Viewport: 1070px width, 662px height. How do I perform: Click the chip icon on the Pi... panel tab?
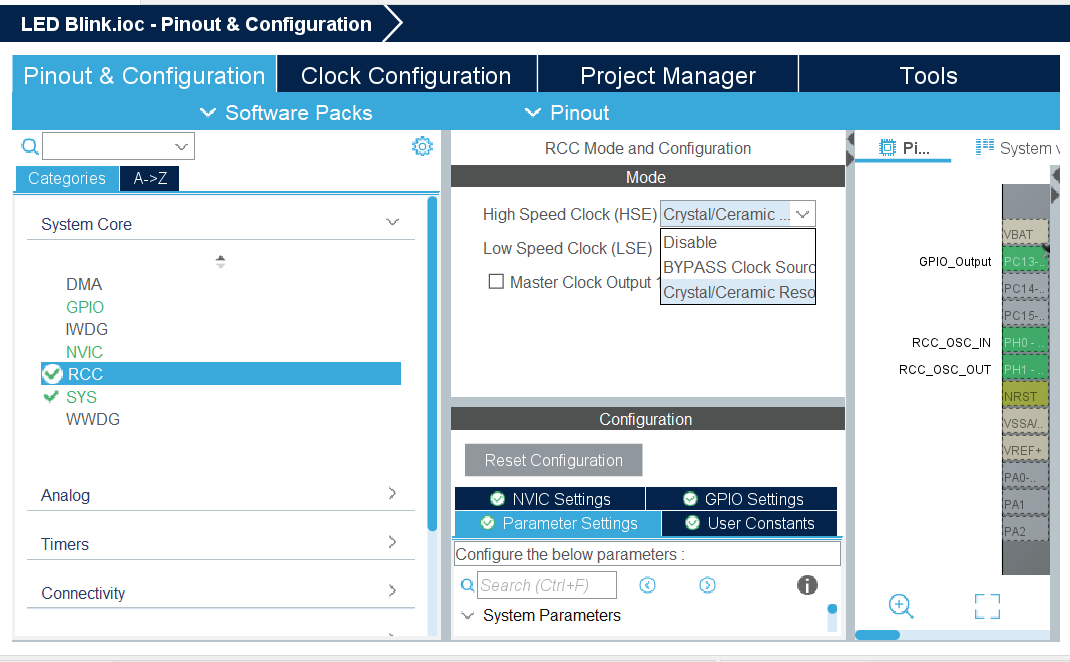pyautogui.click(x=886, y=146)
